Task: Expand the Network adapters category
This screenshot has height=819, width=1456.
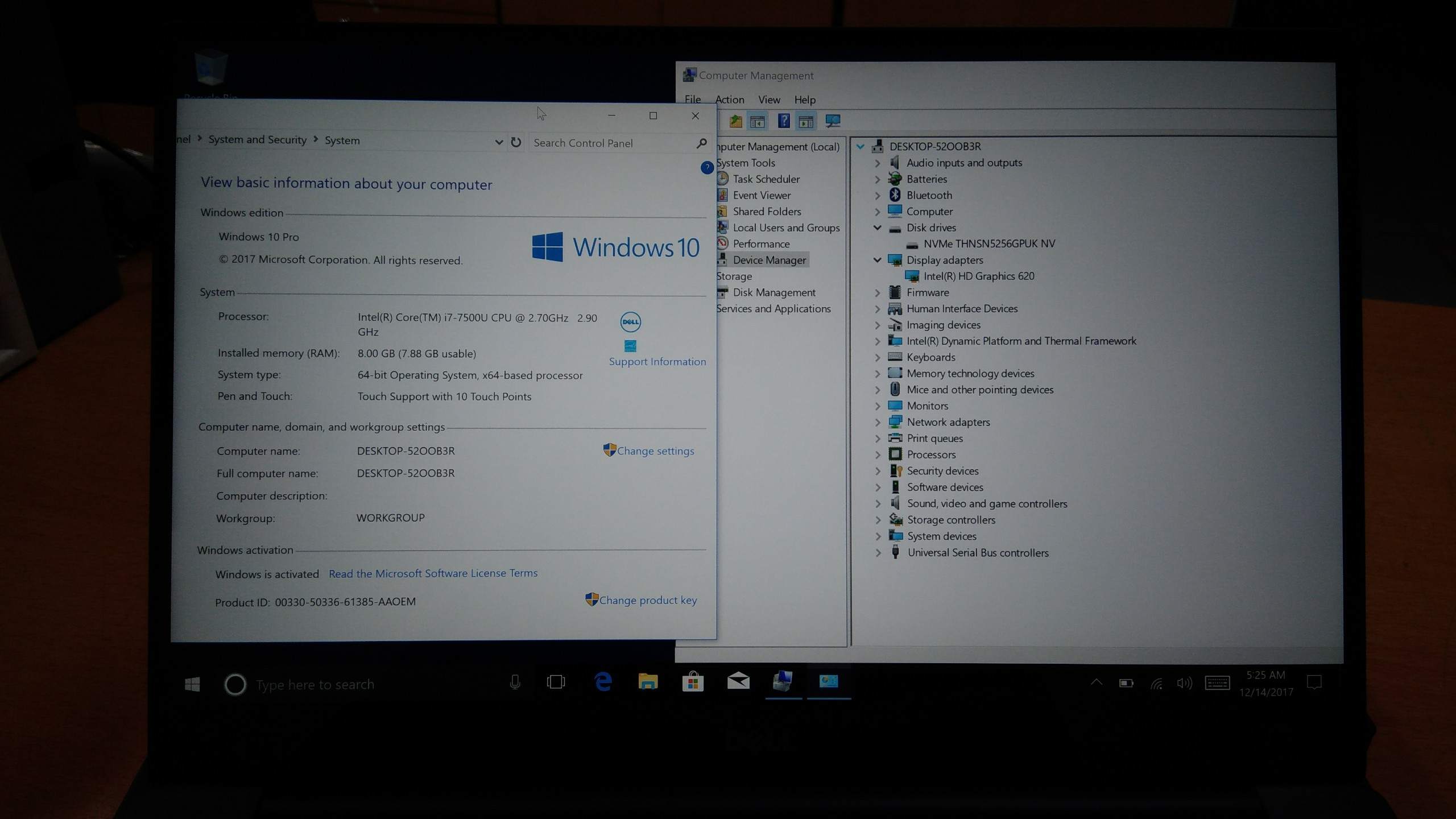Action: (x=878, y=423)
